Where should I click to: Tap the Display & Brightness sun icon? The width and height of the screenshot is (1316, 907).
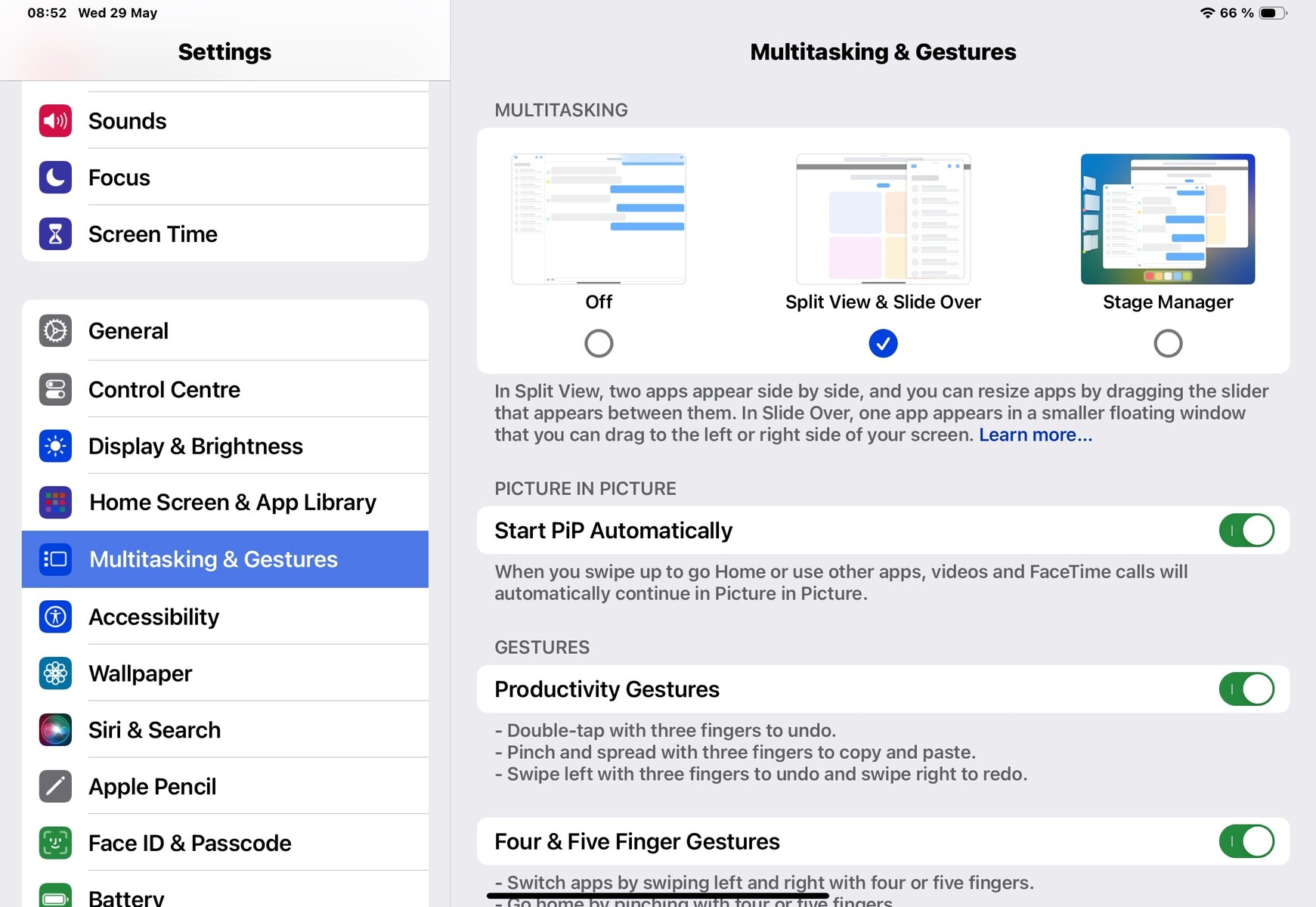click(x=55, y=446)
